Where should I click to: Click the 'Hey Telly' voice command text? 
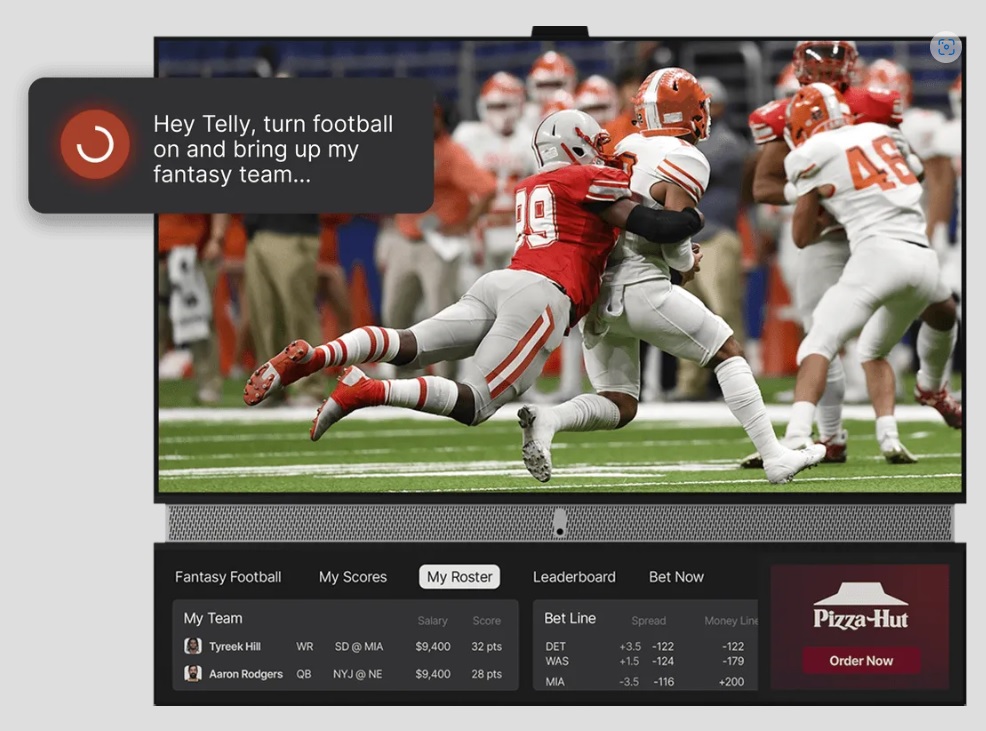point(272,149)
